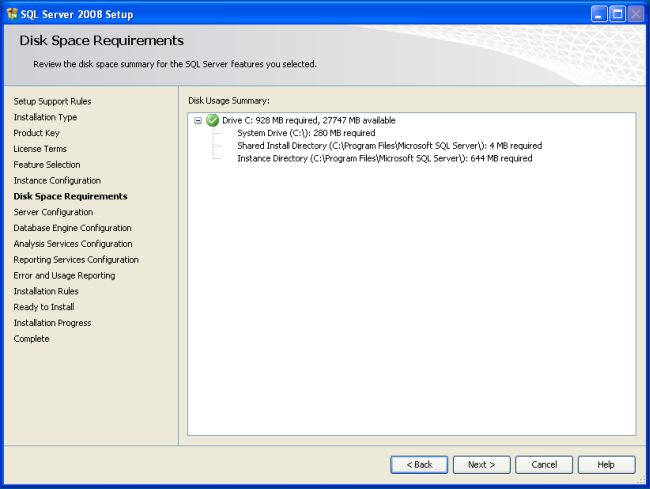Select Installation Rules step
Viewport: 650px width, 489px height.
pyautogui.click(x=46, y=291)
